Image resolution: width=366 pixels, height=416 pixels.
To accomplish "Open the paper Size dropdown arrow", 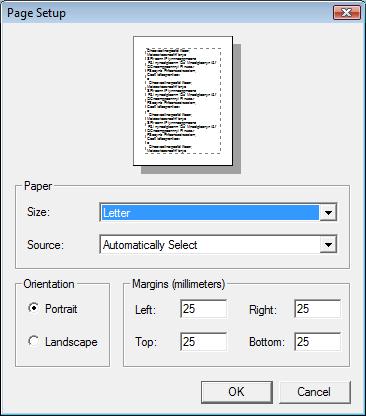I will click(328, 212).
